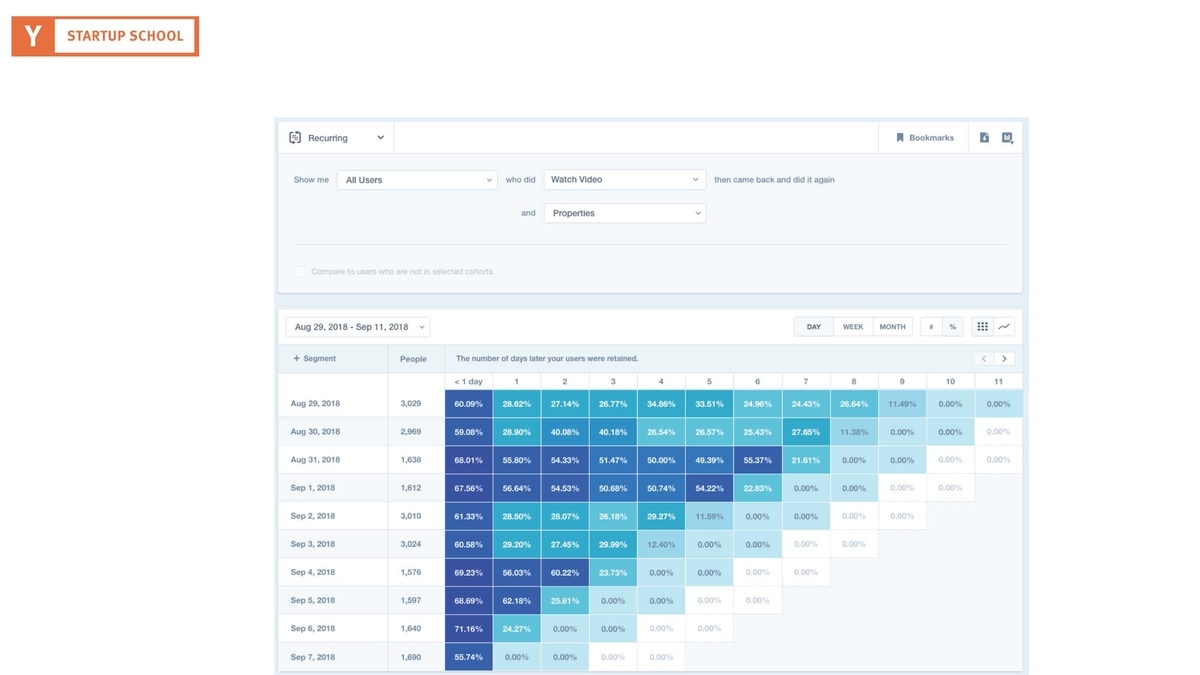Click the 55.74% cell for Sep 7
1200x675 pixels.
[x=469, y=657]
